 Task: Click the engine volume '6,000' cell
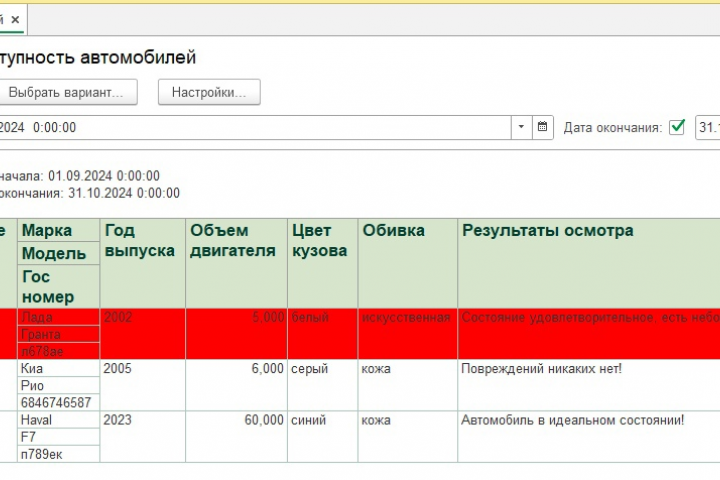236,385
